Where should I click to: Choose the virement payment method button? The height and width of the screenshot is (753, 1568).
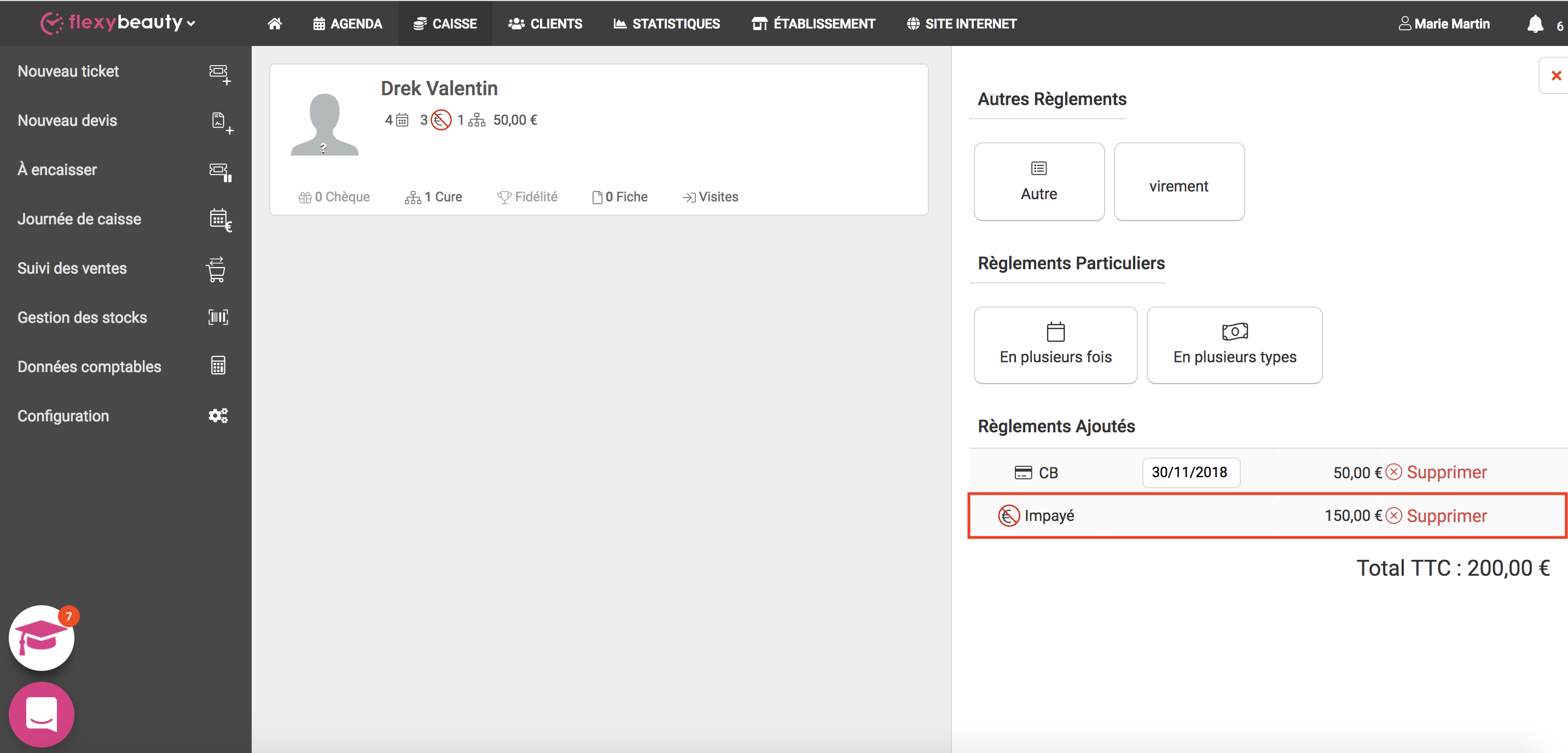point(1179,181)
